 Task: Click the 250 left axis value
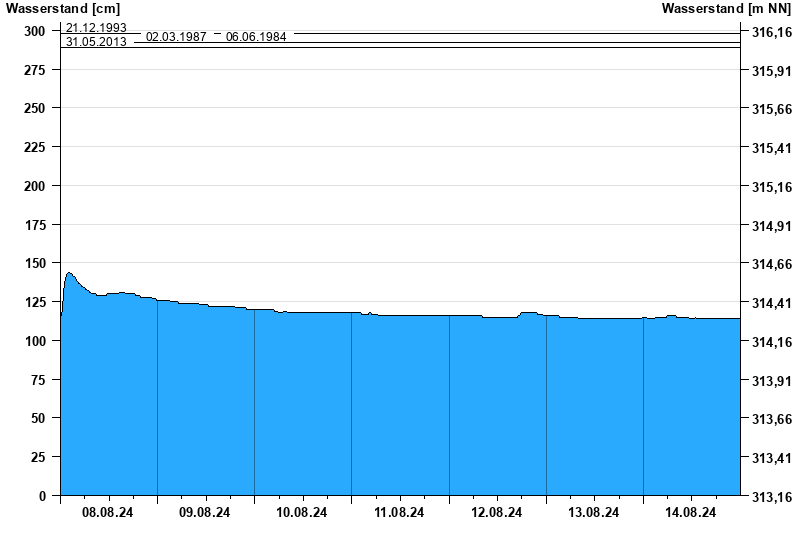click(35, 108)
